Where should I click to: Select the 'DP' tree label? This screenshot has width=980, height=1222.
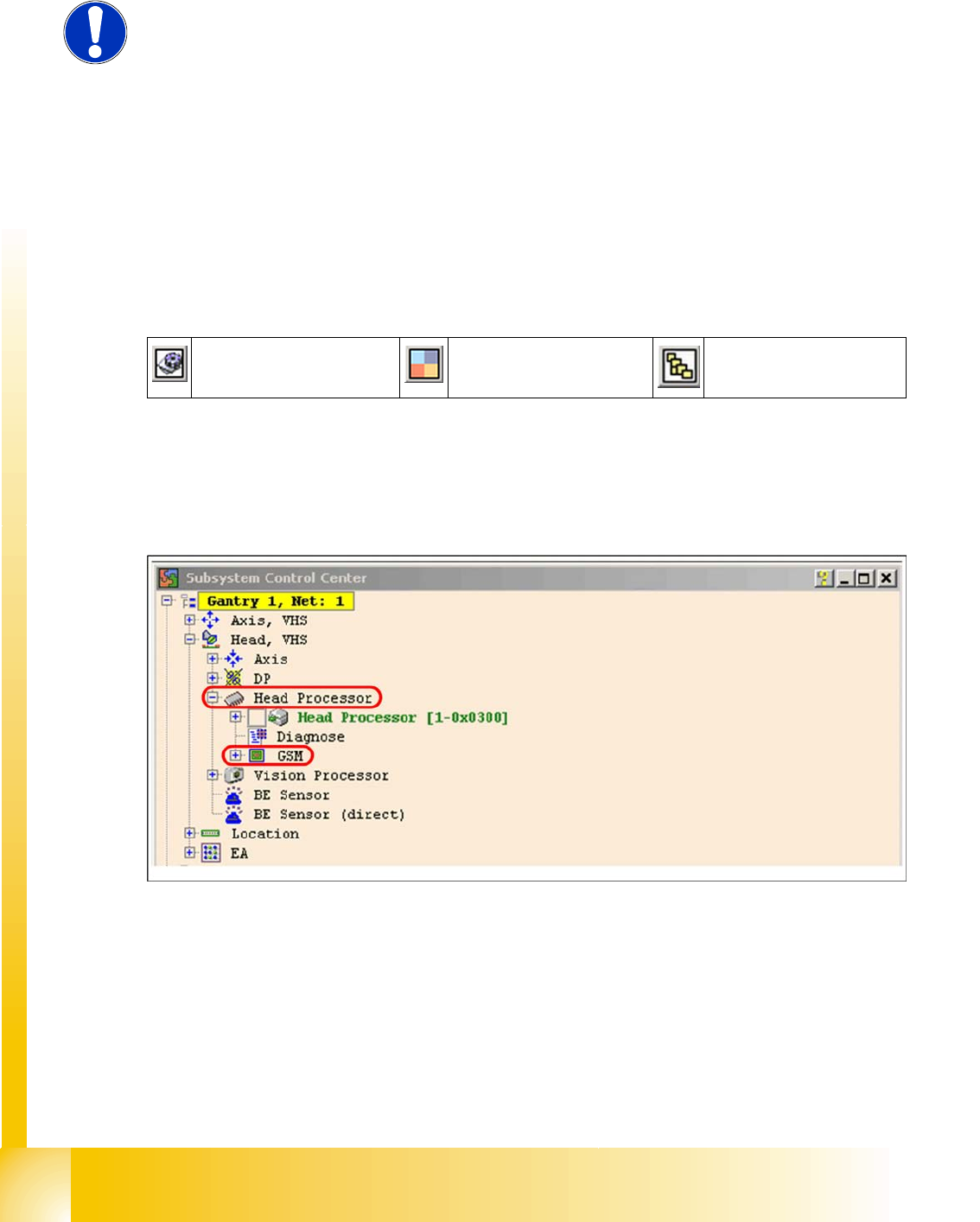coord(262,678)
